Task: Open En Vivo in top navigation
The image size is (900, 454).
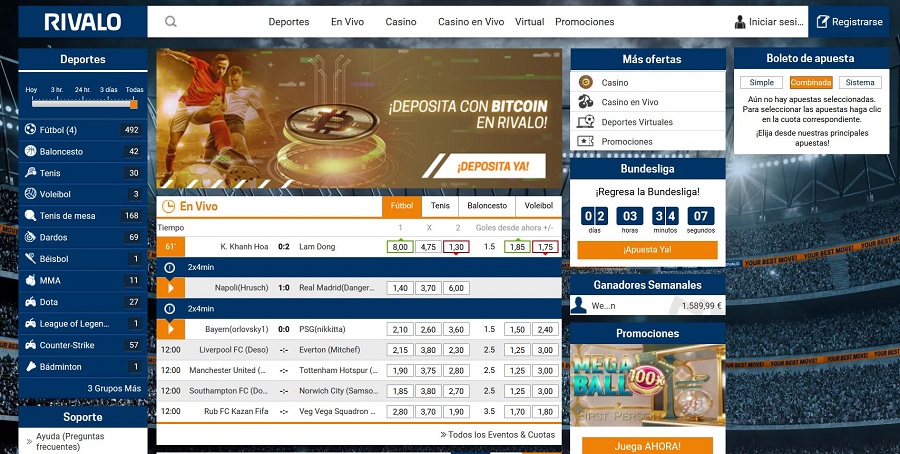Action: point(347,22)
